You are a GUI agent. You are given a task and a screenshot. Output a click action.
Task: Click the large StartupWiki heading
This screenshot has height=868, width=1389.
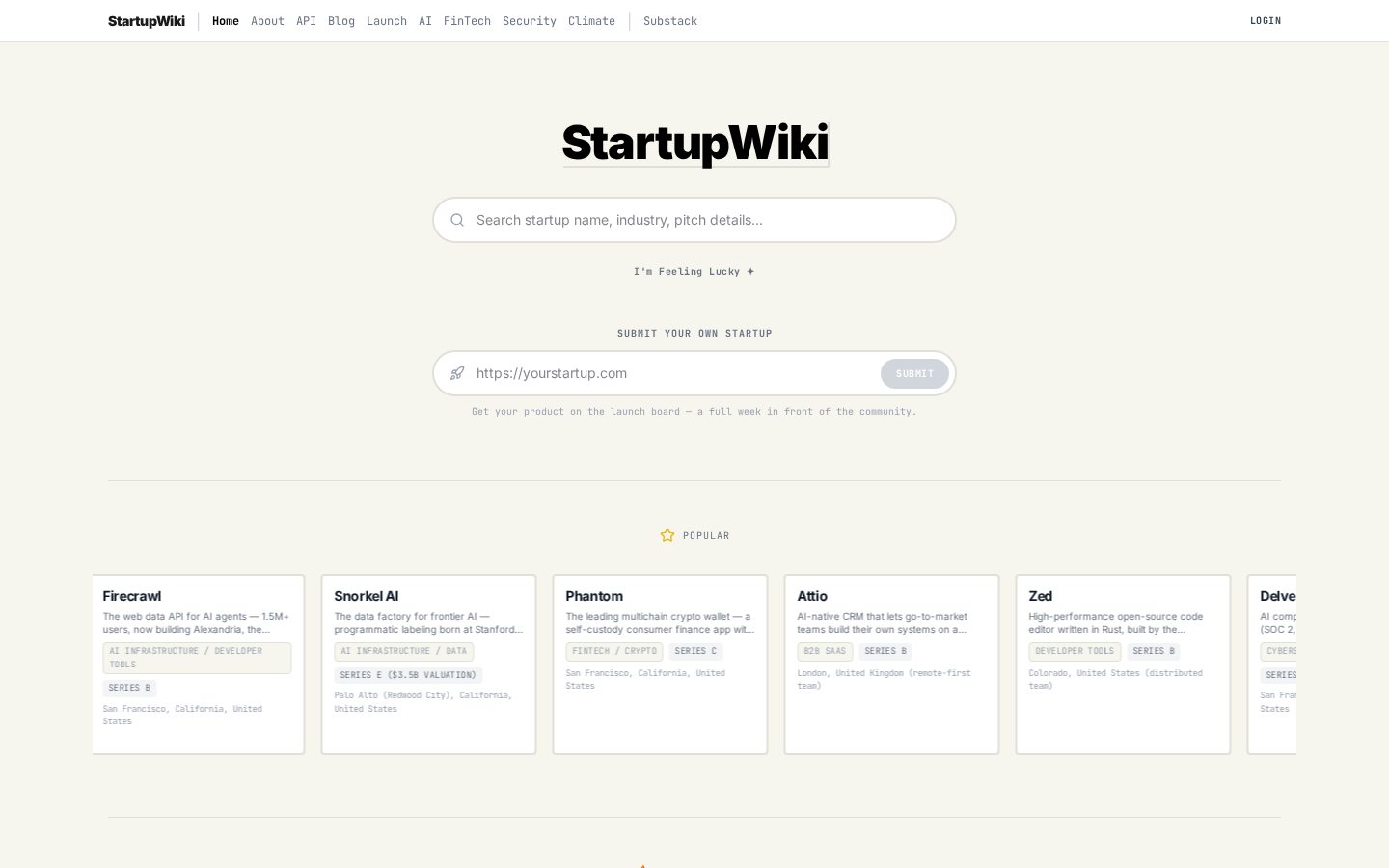[x=695, y=143]
